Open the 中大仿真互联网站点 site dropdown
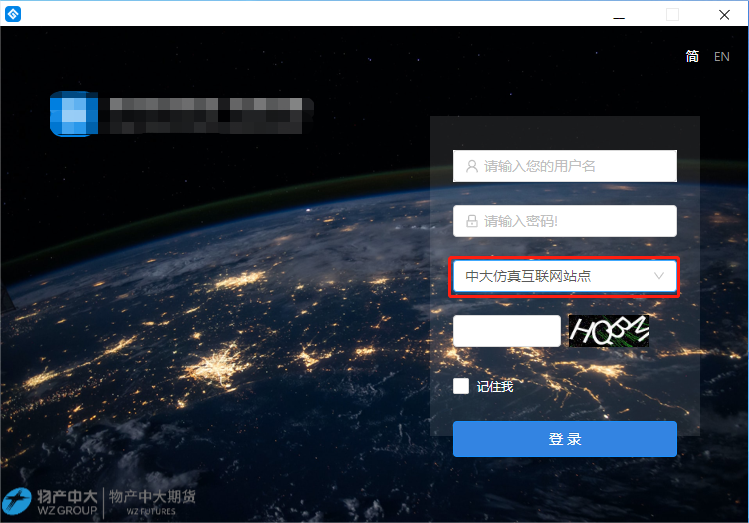749x523 pixels. click(565, 276)
